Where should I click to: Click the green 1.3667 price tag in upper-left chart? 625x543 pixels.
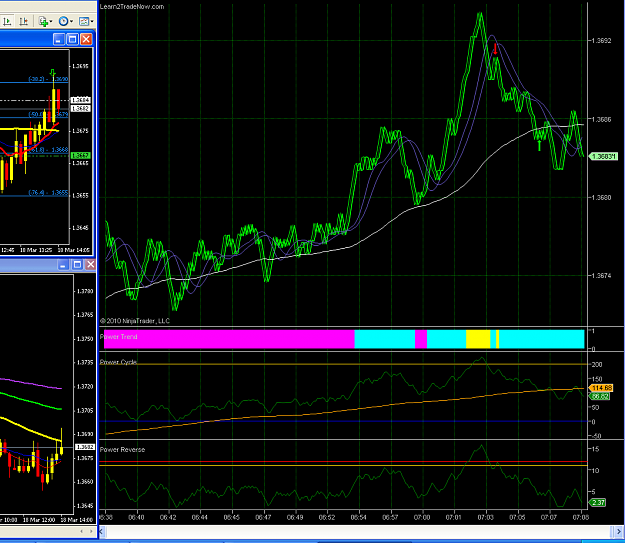coord(81,155)
